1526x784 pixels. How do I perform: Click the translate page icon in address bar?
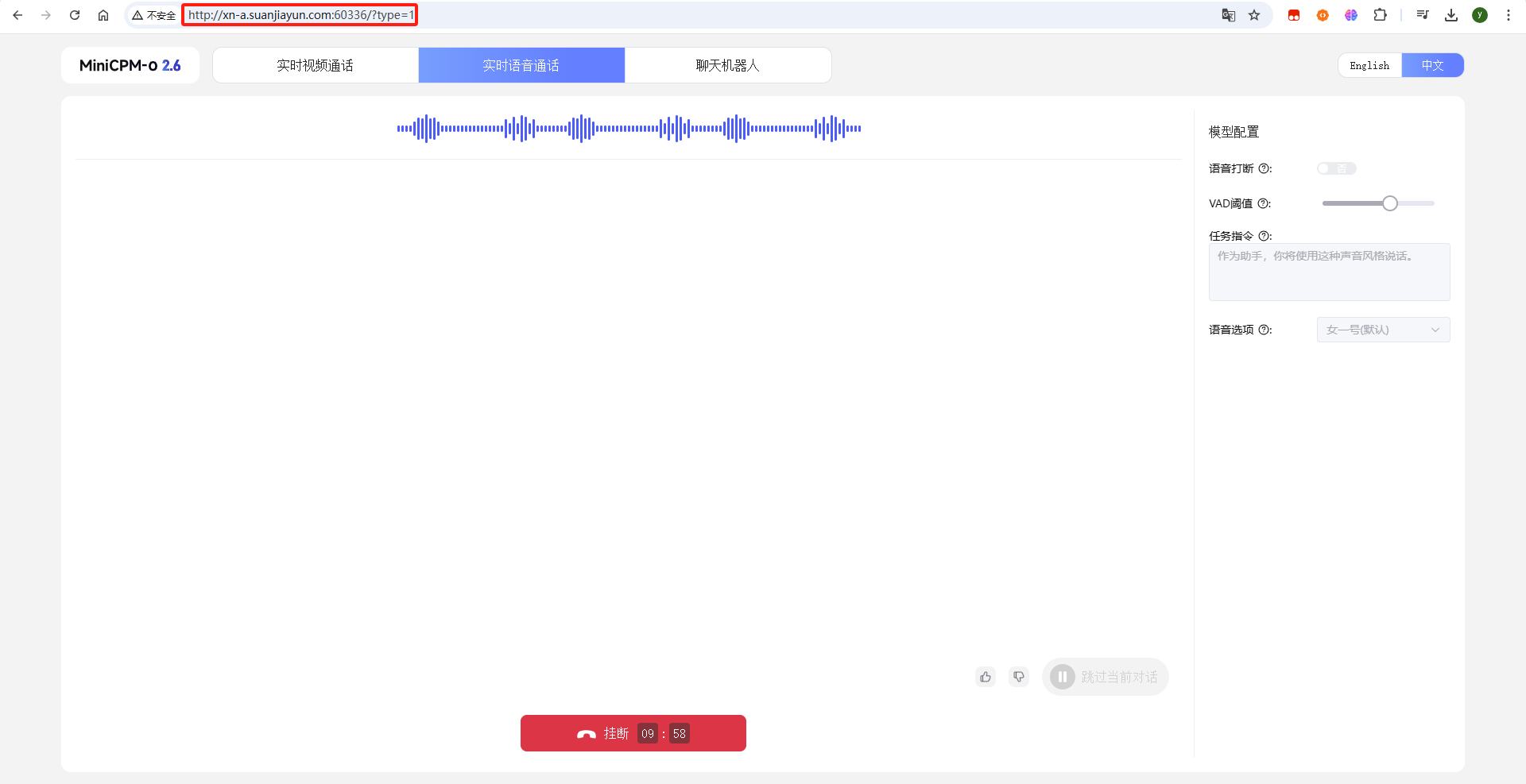1228,15
